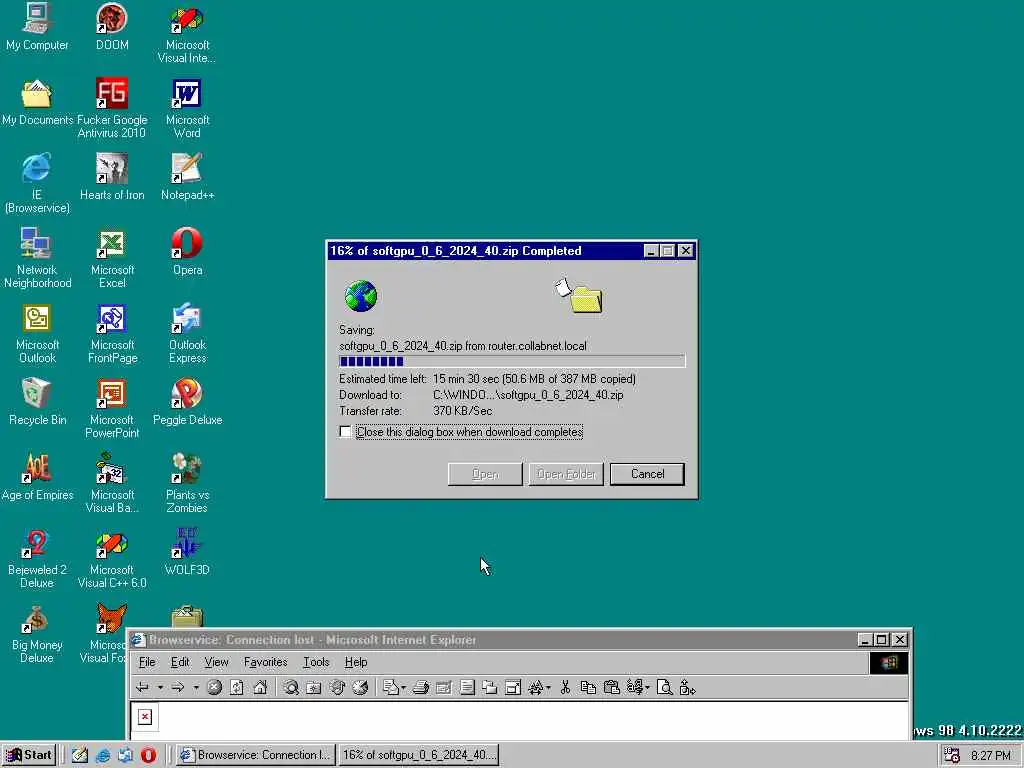Open the text Size dropdown arrow in IE toolbar

(x=548, y=687)
